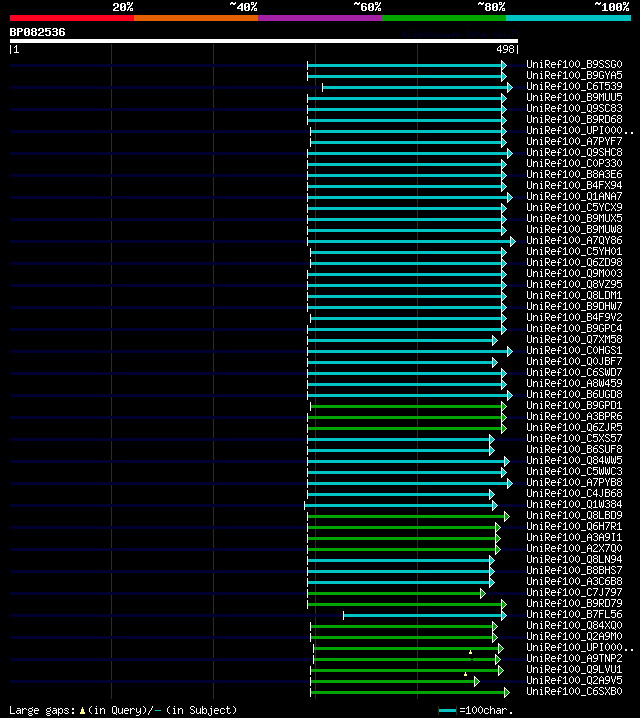
Task: Select the UniRef100_Q0JBF7 label
Action: click(574, 361)
